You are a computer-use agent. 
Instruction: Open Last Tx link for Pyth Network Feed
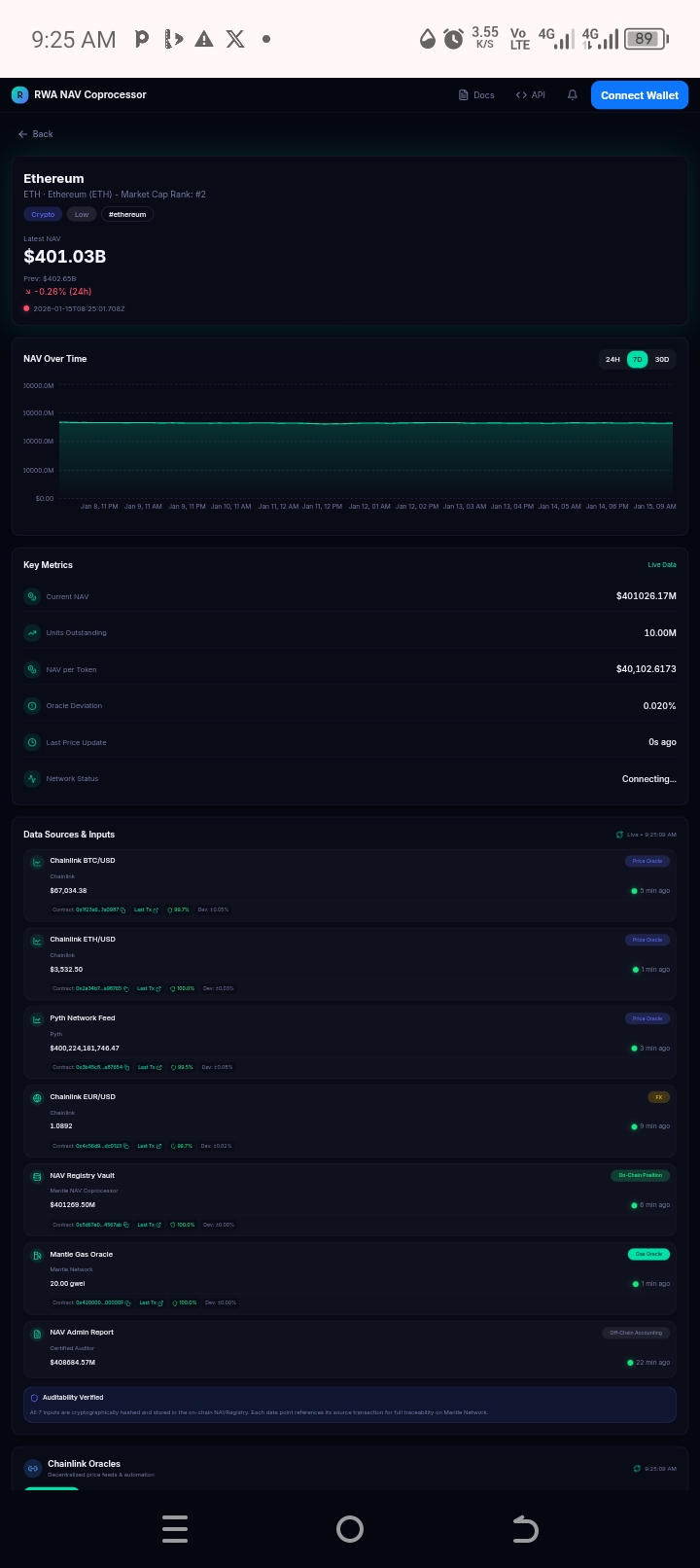tap(150, 1067)
